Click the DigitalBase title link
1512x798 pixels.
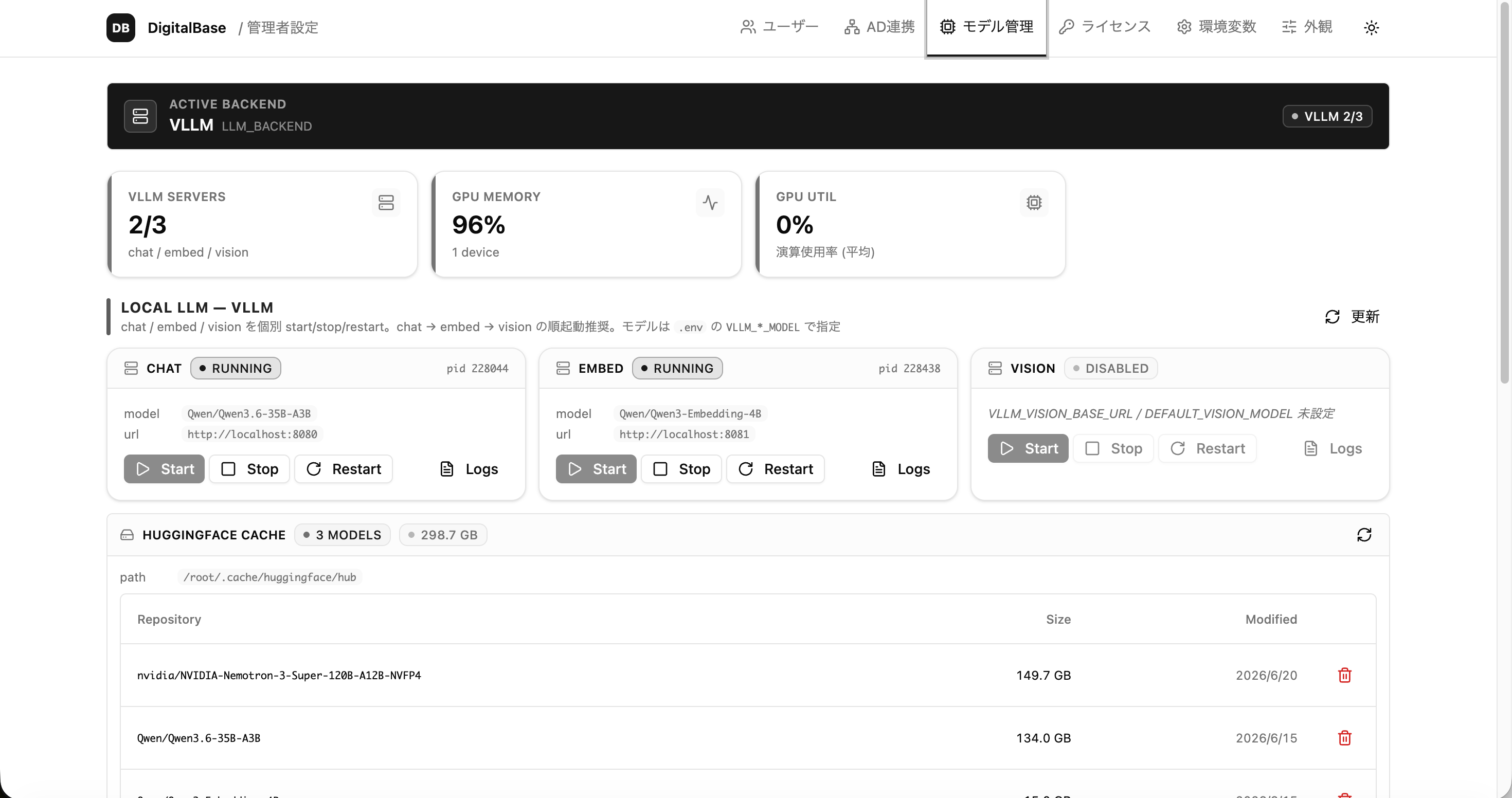(x=187, y=28)
